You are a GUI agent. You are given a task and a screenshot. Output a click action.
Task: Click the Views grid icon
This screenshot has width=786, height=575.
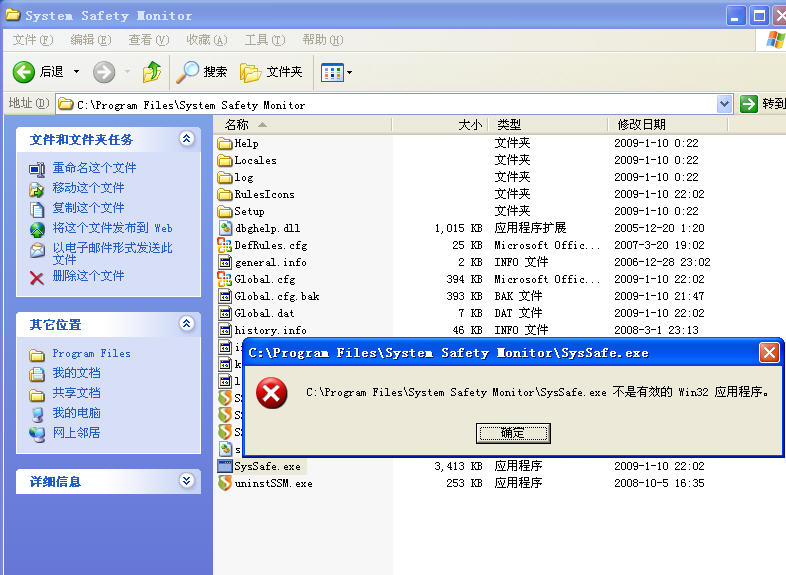(332, 72)
